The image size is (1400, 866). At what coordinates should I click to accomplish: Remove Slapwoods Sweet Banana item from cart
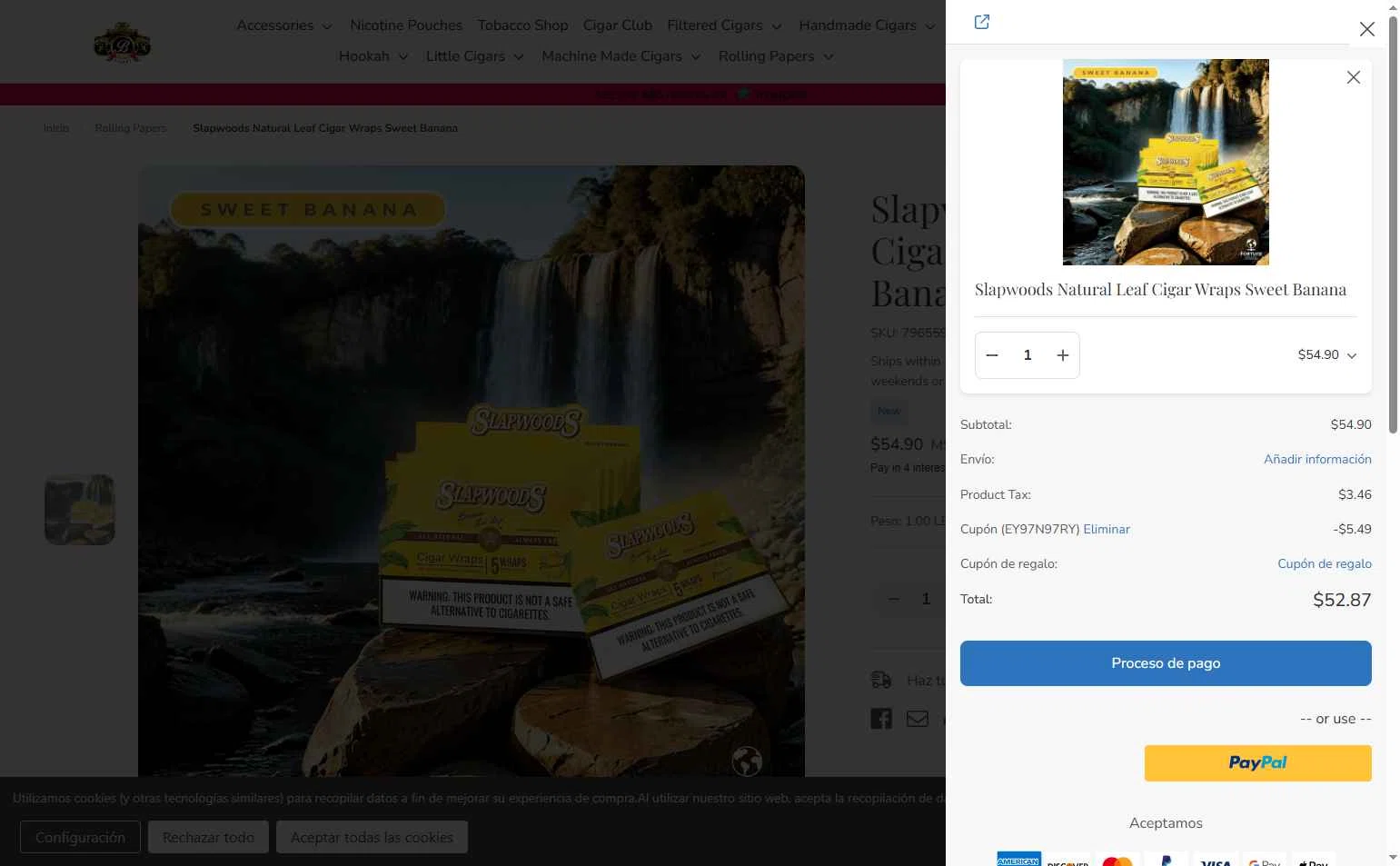click(x=1353, y=77)
